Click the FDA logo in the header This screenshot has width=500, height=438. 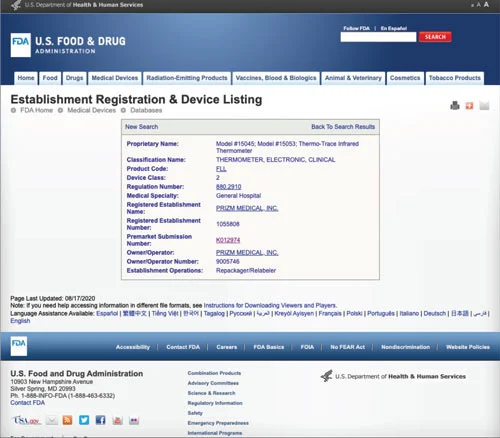tap(21, 45)
